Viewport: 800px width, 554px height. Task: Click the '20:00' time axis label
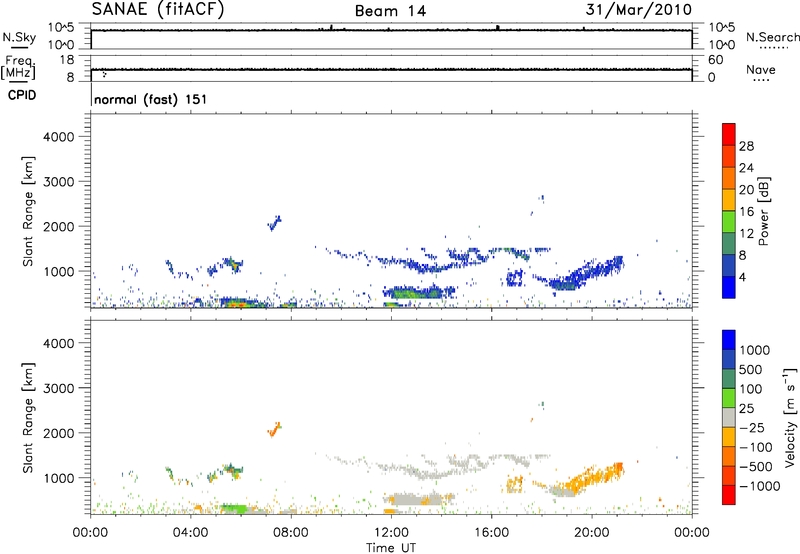[591, 533]
